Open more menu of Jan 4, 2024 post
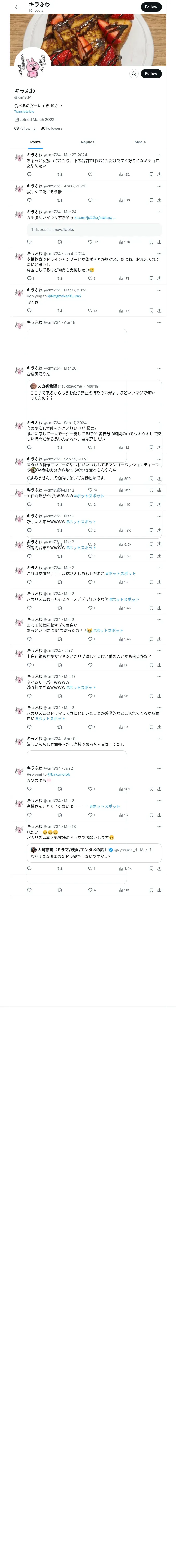 pos(159,254)
